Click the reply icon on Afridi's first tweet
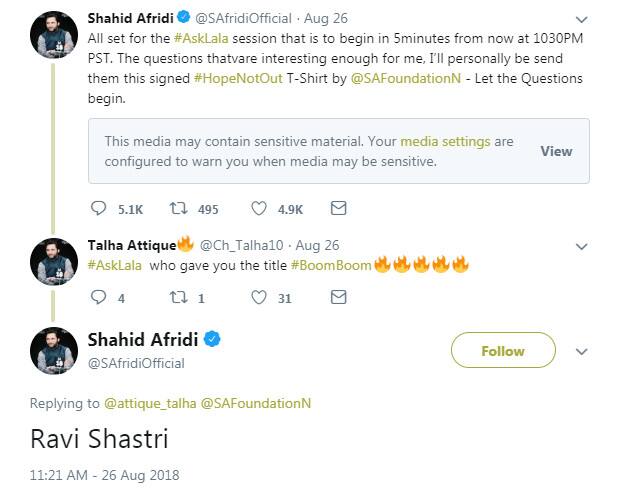The width and height of the screenshot is (618, 496). tap(99, 208)
